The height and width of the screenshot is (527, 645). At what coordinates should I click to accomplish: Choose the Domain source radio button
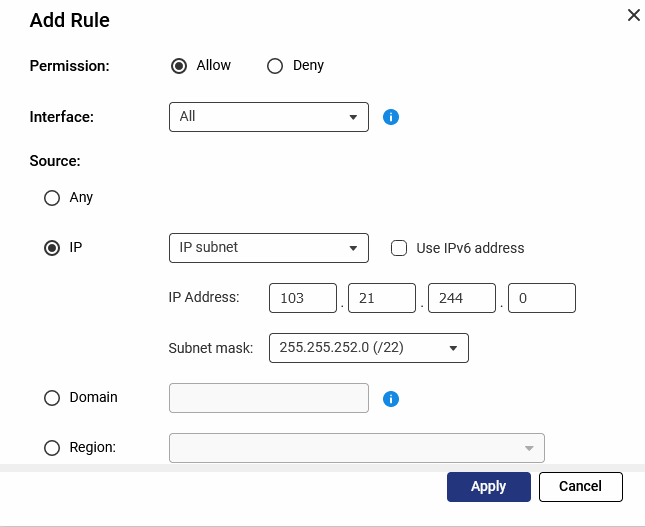tap(52, 398)
